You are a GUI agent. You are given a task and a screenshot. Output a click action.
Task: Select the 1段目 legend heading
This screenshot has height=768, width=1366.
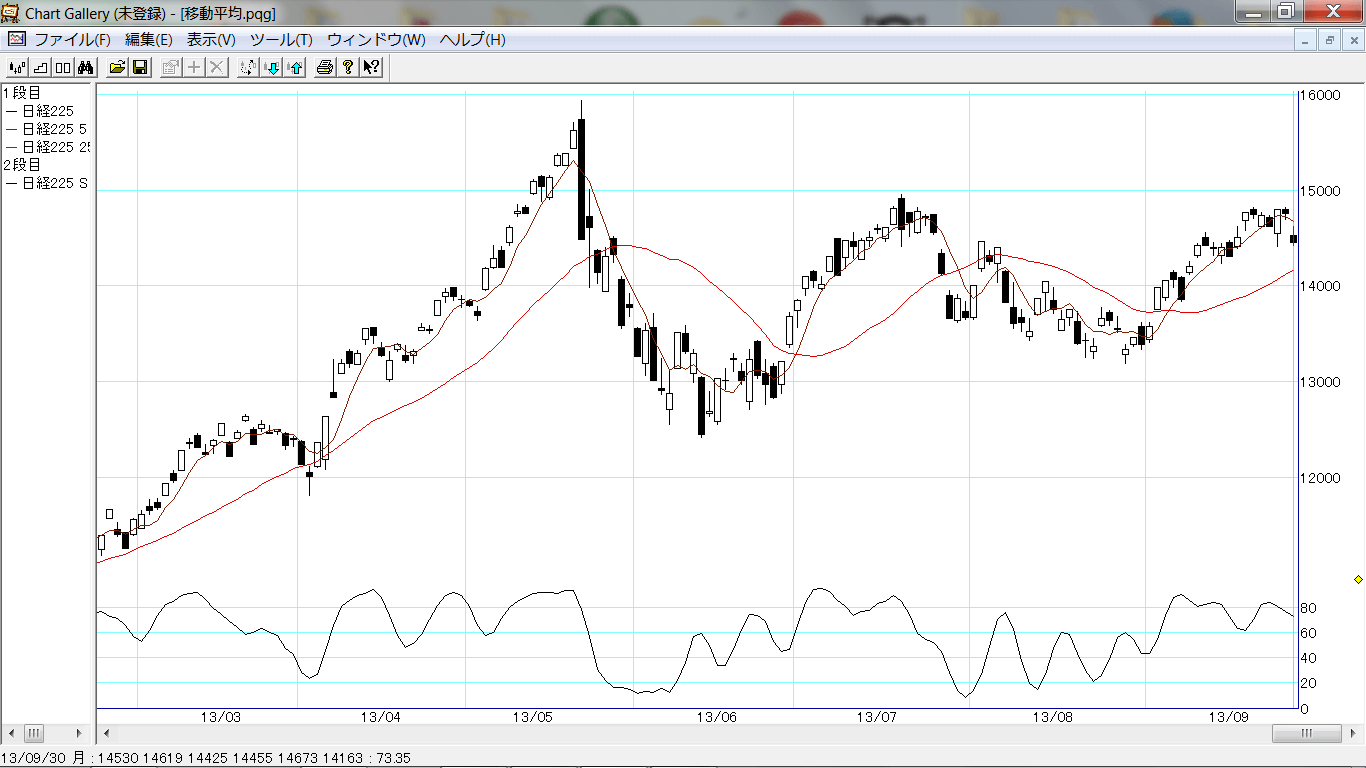pos(22,93)
